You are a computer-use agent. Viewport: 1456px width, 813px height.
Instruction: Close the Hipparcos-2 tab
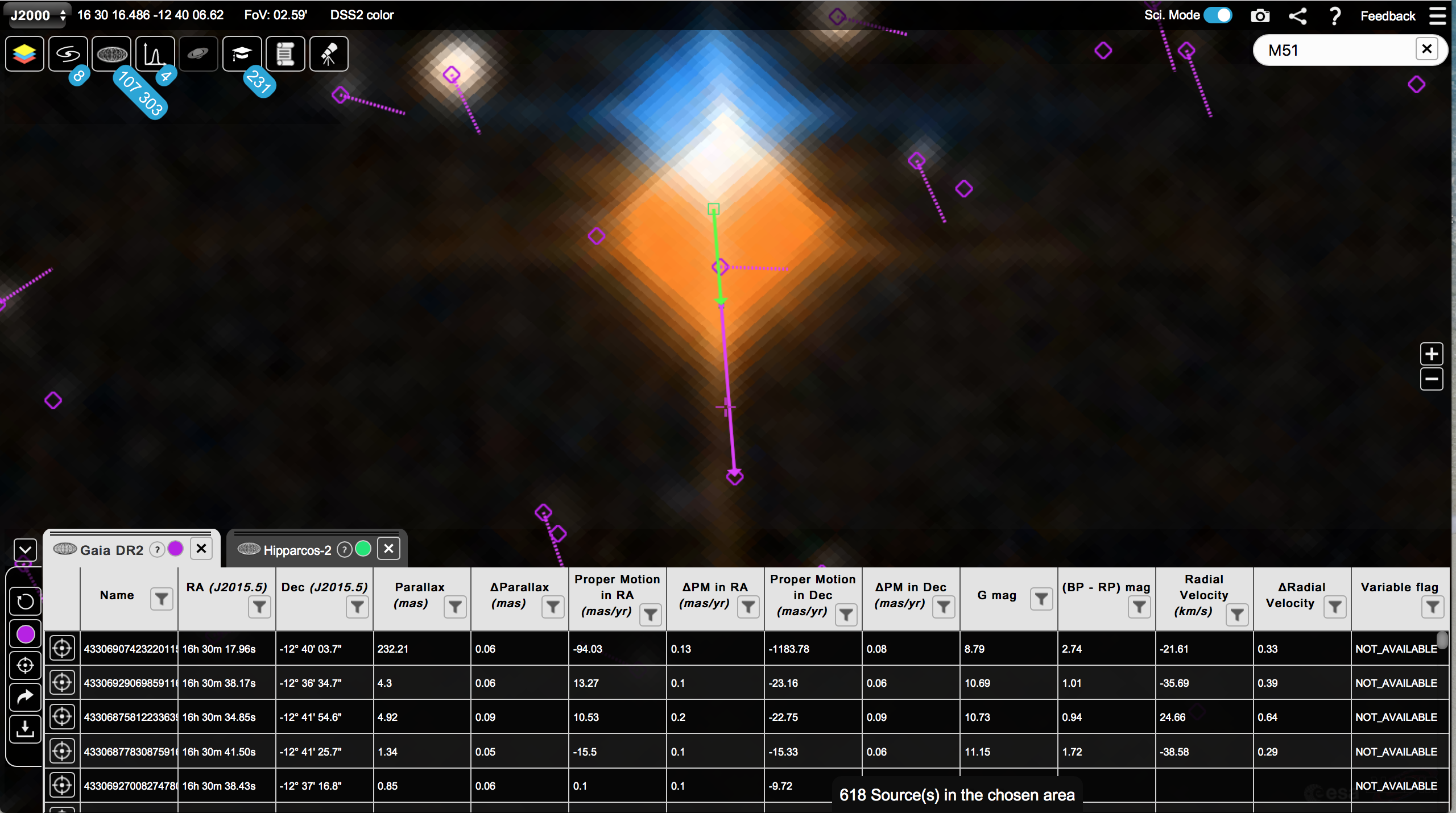pyautogui.click(x=388, y=549)
